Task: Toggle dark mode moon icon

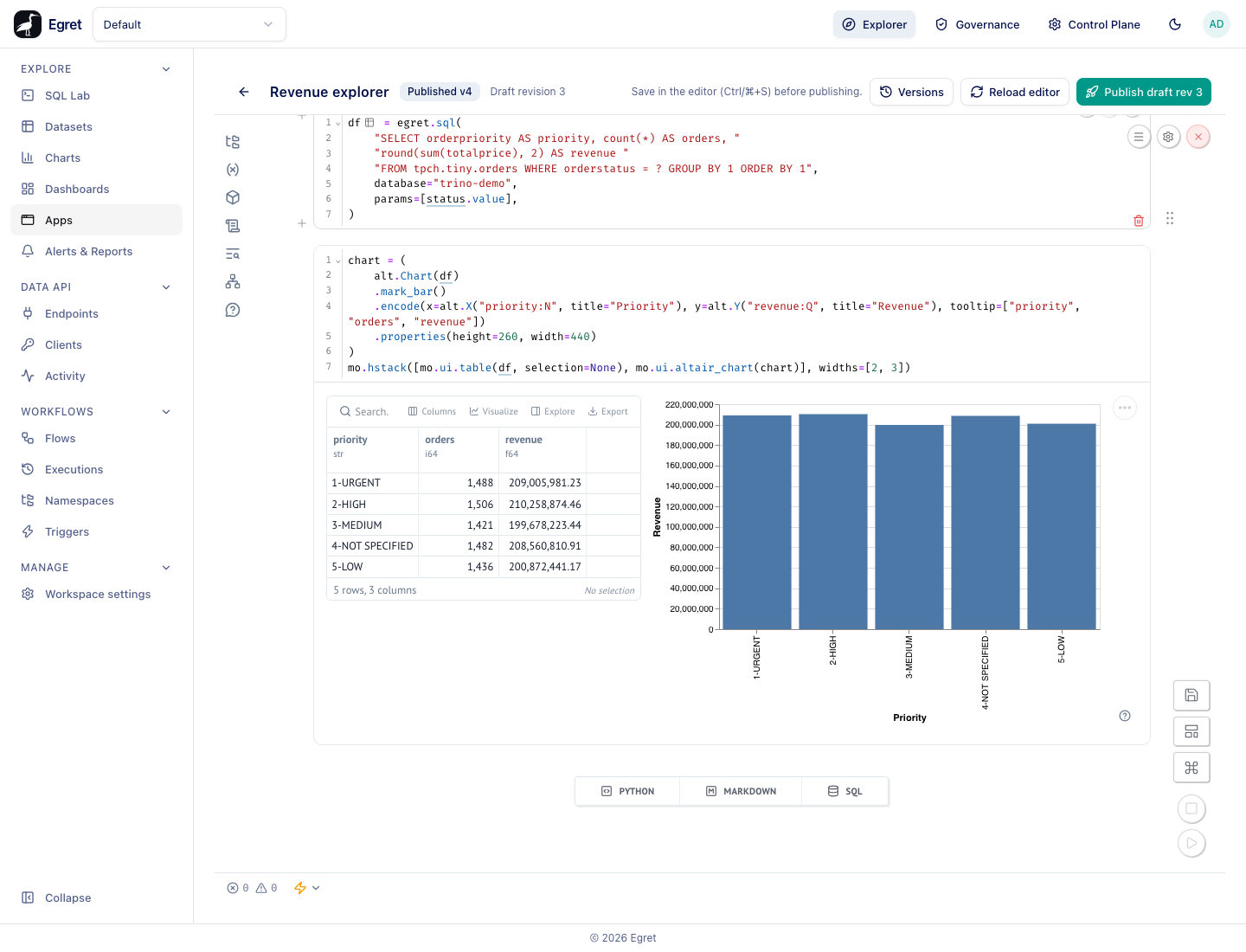Action: [1175, 24]
